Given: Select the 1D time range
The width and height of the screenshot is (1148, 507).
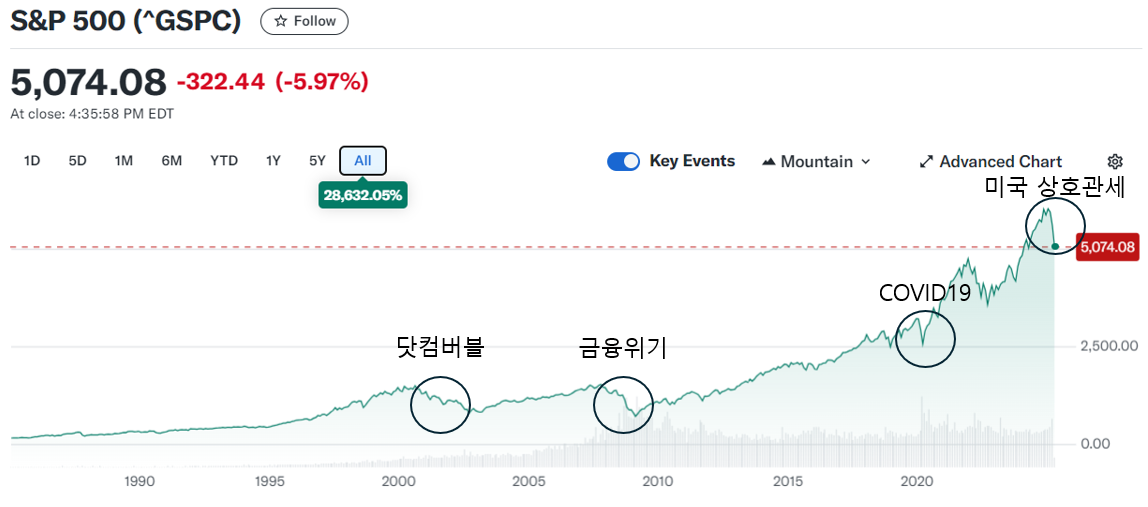Looking at the screenshot, I should pos(32,161).
